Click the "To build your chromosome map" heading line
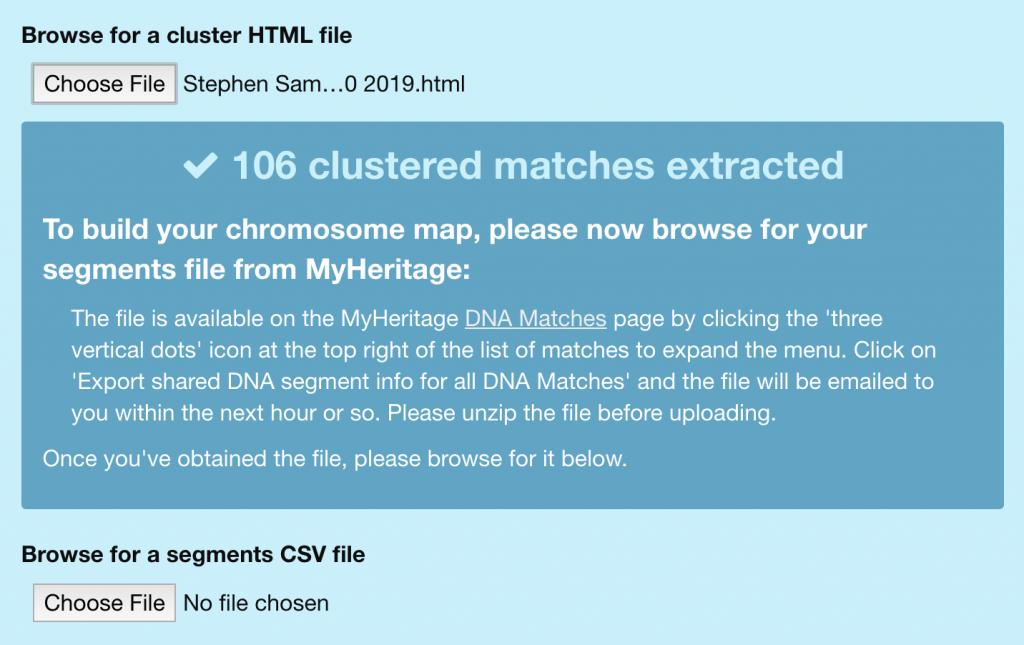The width and height of the screenshot is (1024, 645). [x=455, y=229]
